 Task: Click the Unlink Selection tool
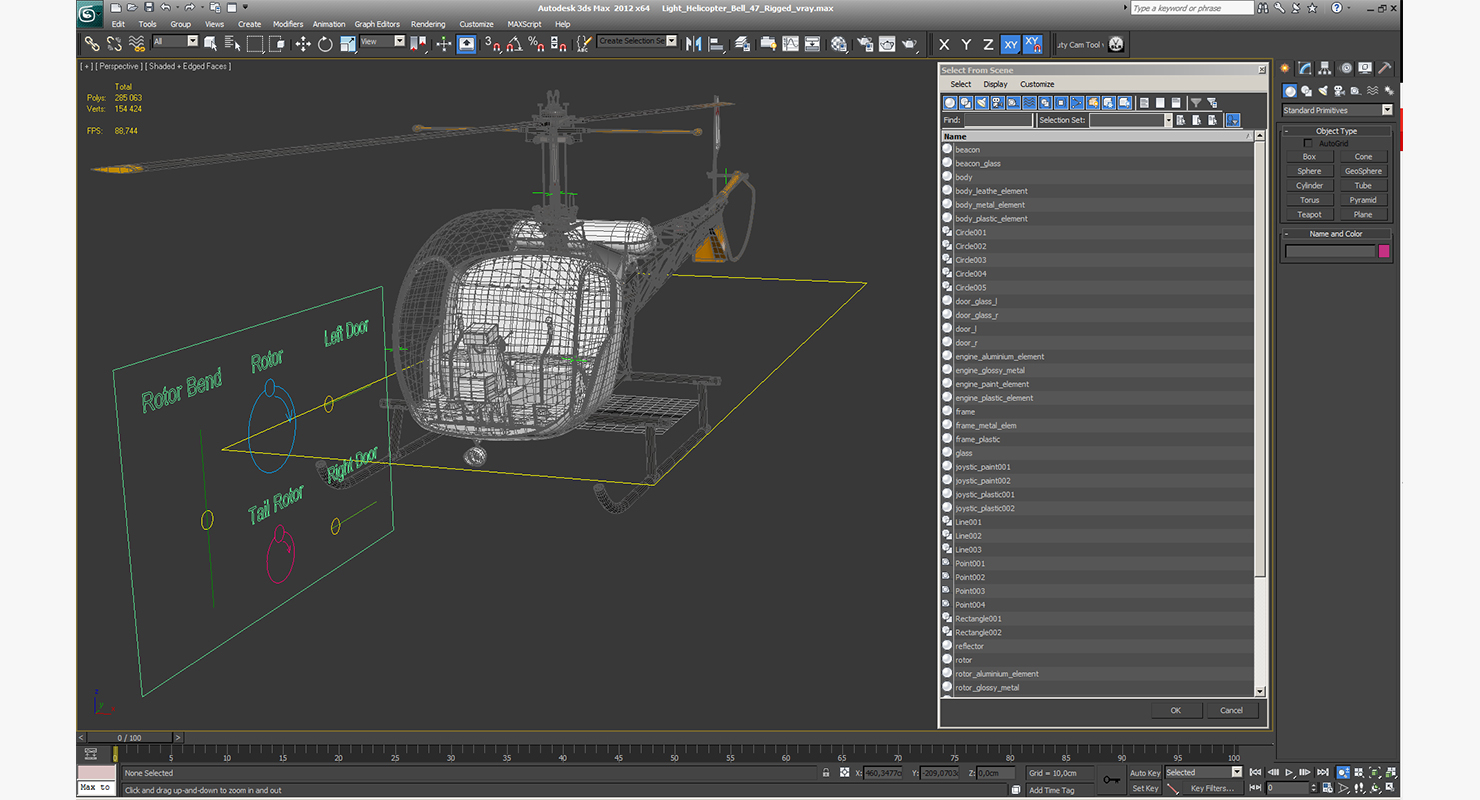114,44
